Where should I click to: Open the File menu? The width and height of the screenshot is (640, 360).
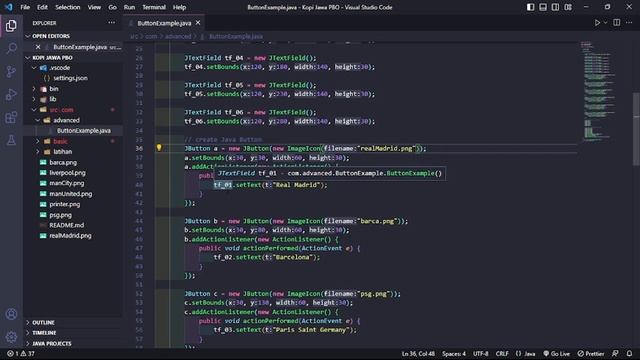(x=25, y=7)
